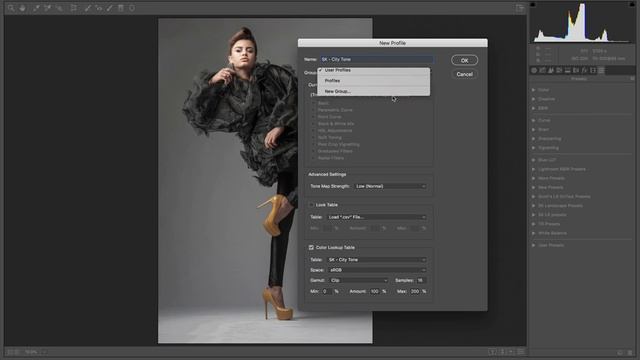The height and width of the screenshot is (360, 640).
Task: Select the Hand tool
Action: point(22,8)
